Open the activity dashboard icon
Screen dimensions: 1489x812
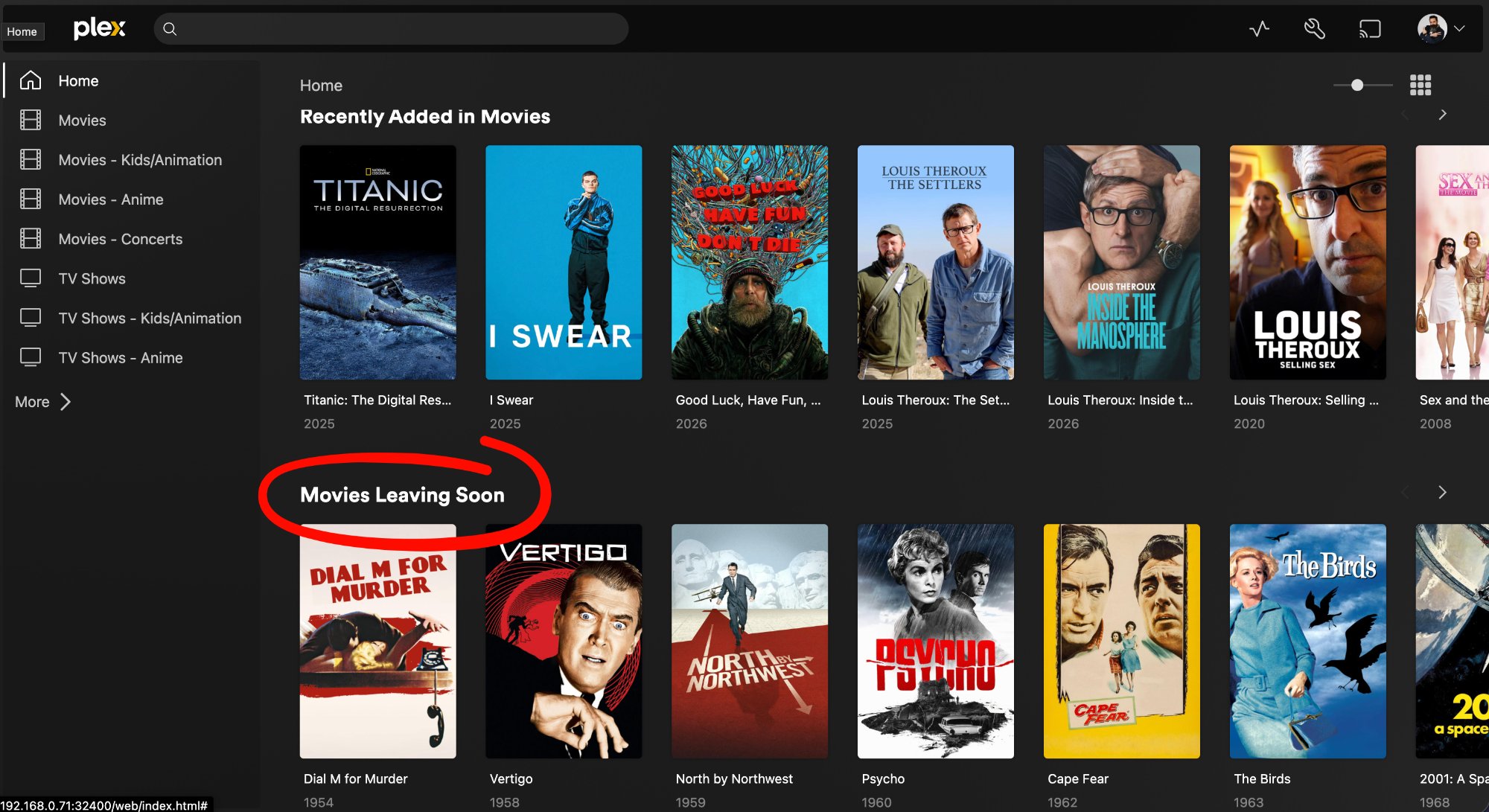(1258, 28)
